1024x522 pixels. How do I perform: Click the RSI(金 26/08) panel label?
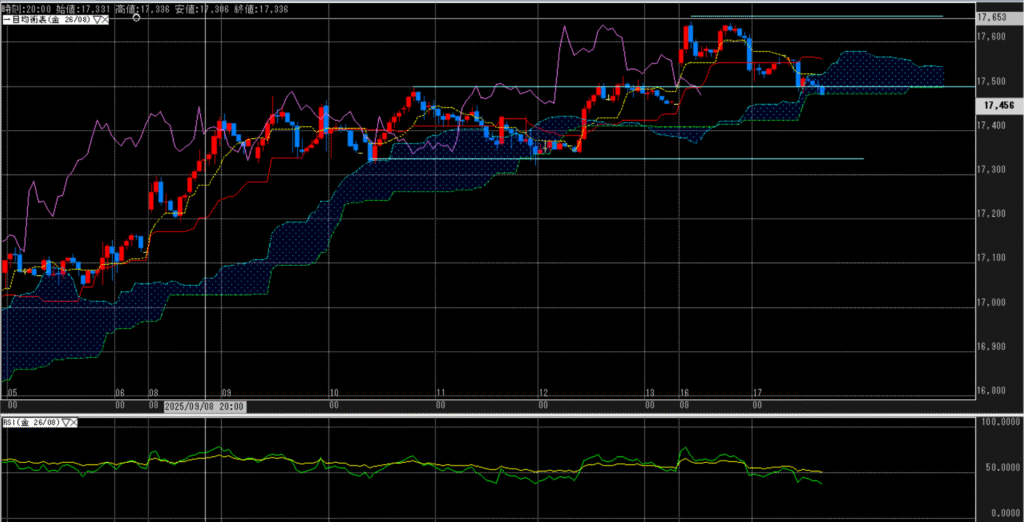pos(31,424)
